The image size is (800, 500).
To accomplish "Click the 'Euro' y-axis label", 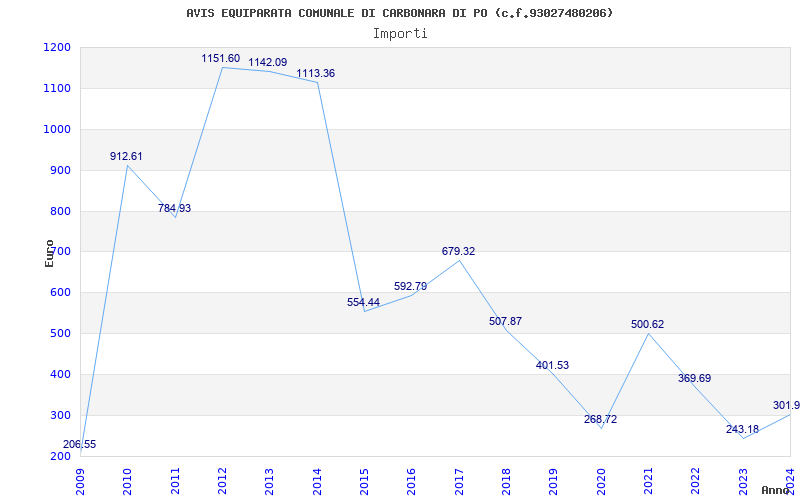I will pyautogui.click(x=49, y=253).
